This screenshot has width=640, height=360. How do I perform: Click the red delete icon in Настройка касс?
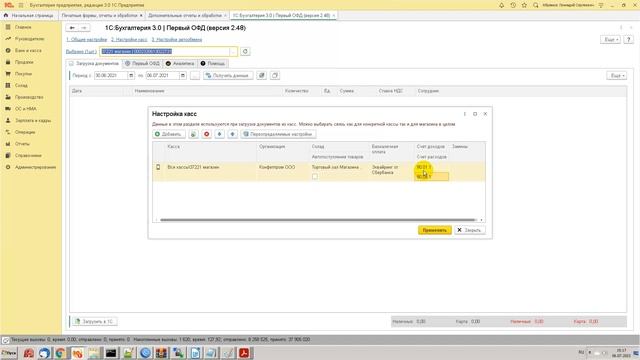coord(207,134)
